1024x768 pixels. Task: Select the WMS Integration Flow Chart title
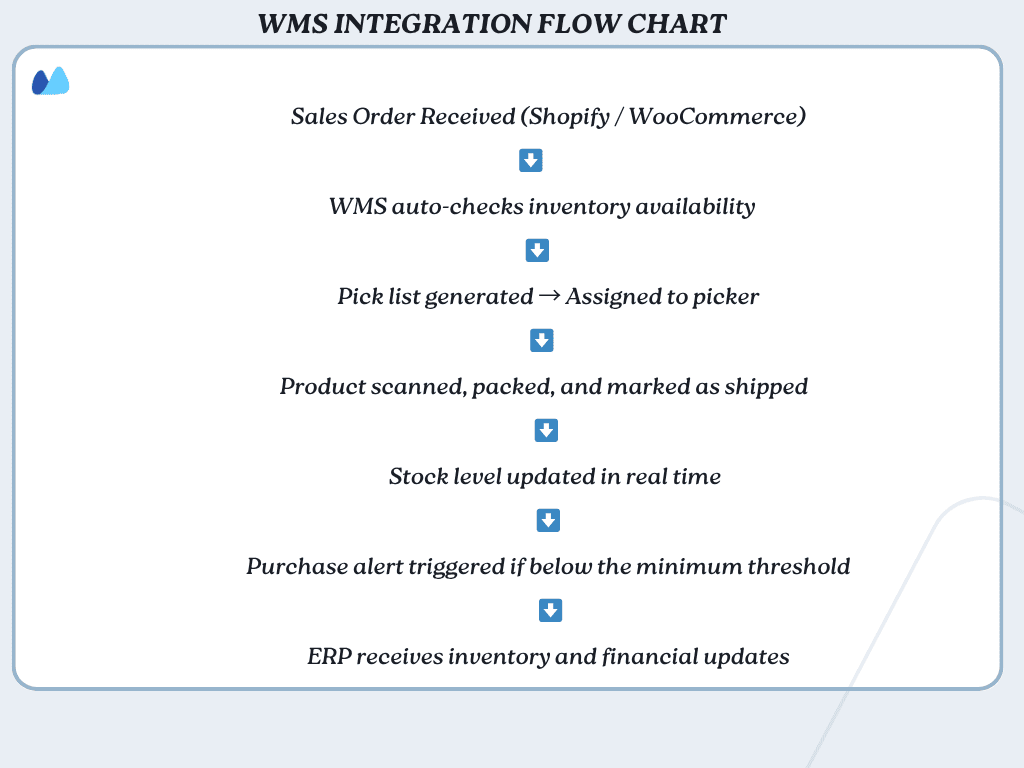click(x=492, y=24)
